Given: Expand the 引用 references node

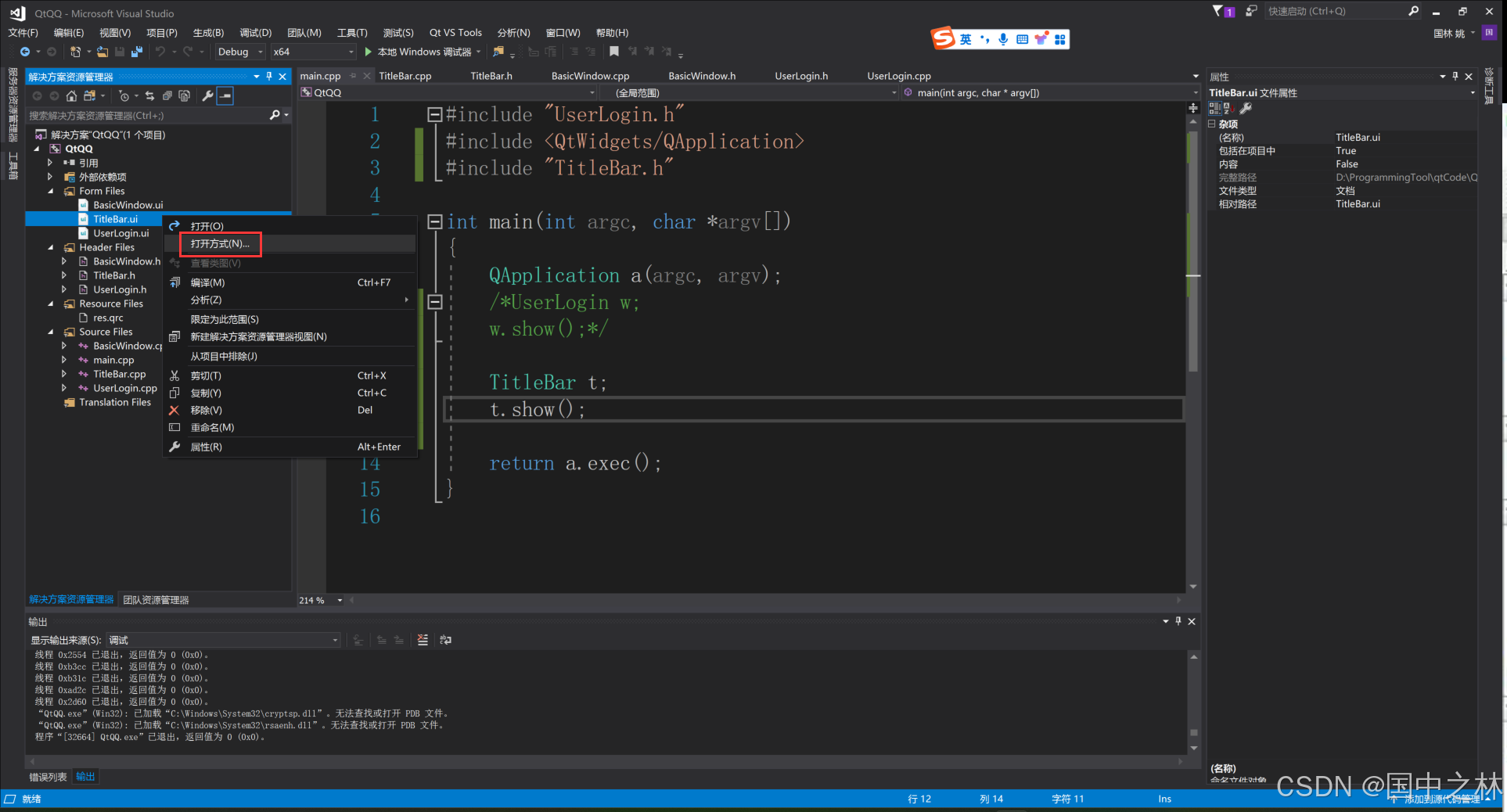Looking at the screenshot, I should click(x=50, y=163).
